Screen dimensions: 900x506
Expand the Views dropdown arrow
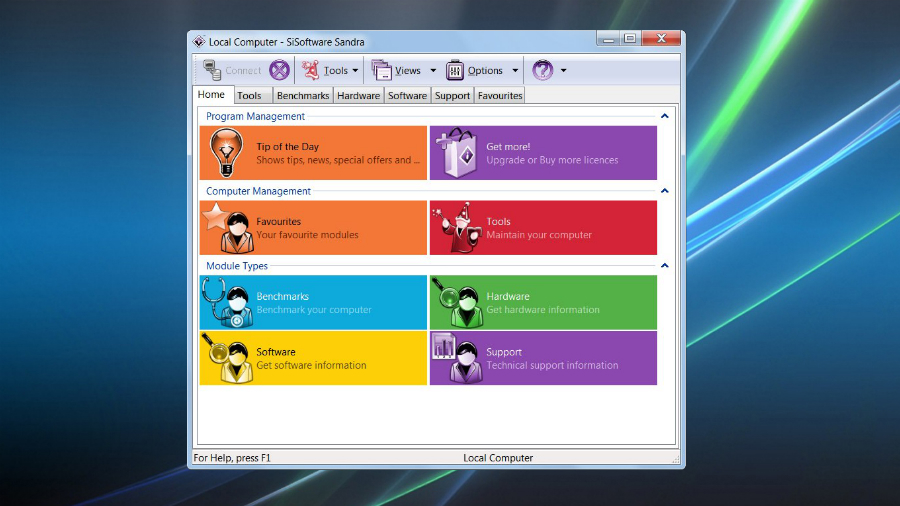433,71
